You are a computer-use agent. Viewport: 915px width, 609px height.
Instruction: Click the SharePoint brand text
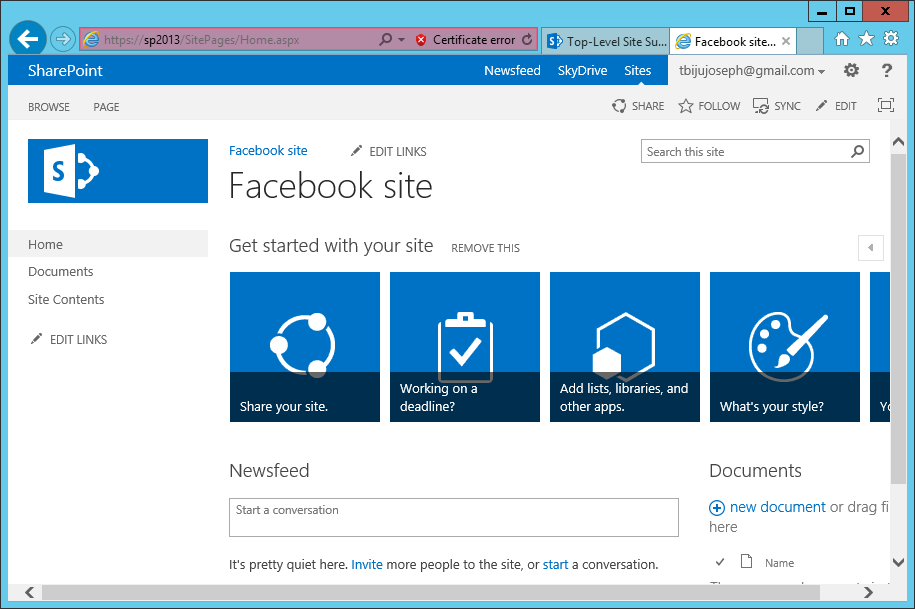65,71
